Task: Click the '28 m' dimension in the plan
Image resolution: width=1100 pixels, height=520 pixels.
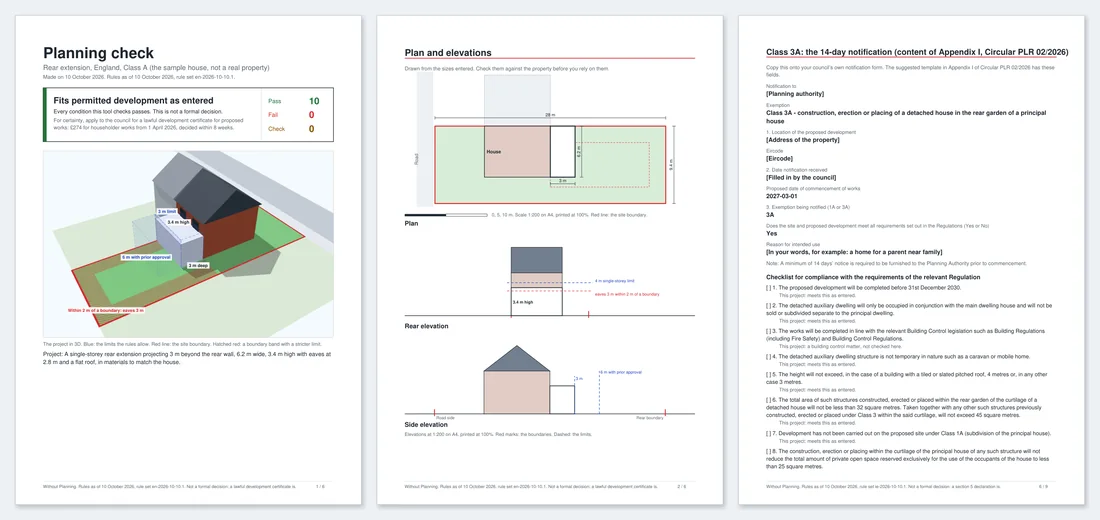Action: click(551, 114)
